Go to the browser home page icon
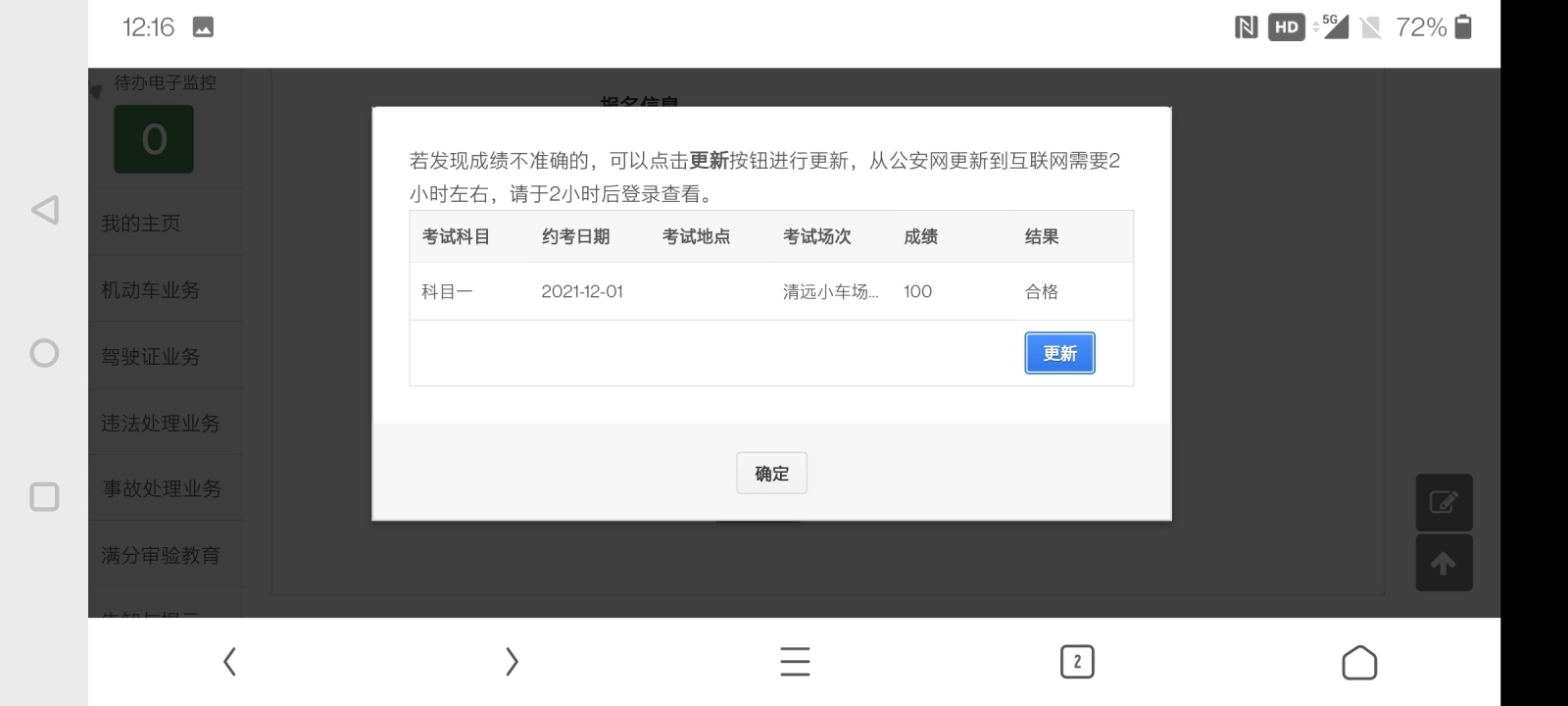 (x=1358, y=662)
